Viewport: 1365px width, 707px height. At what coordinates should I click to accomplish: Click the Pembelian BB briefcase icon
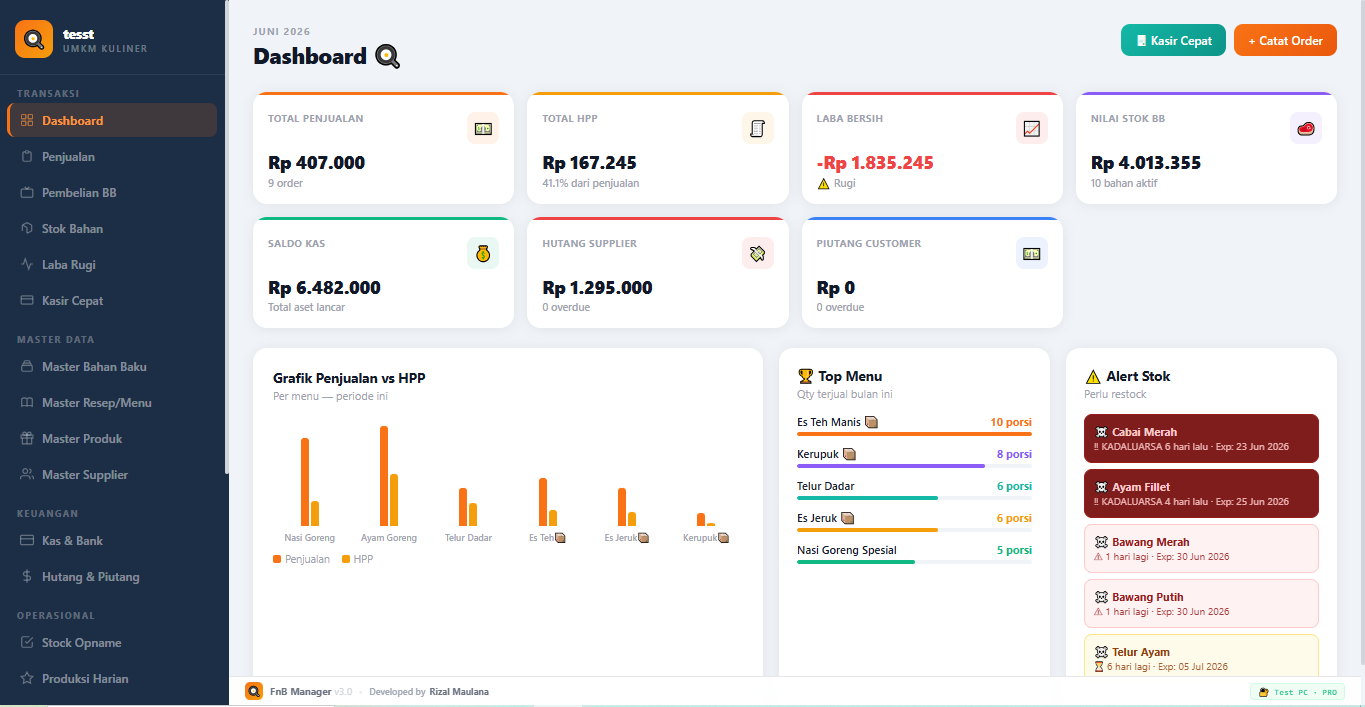coord(27,193)
